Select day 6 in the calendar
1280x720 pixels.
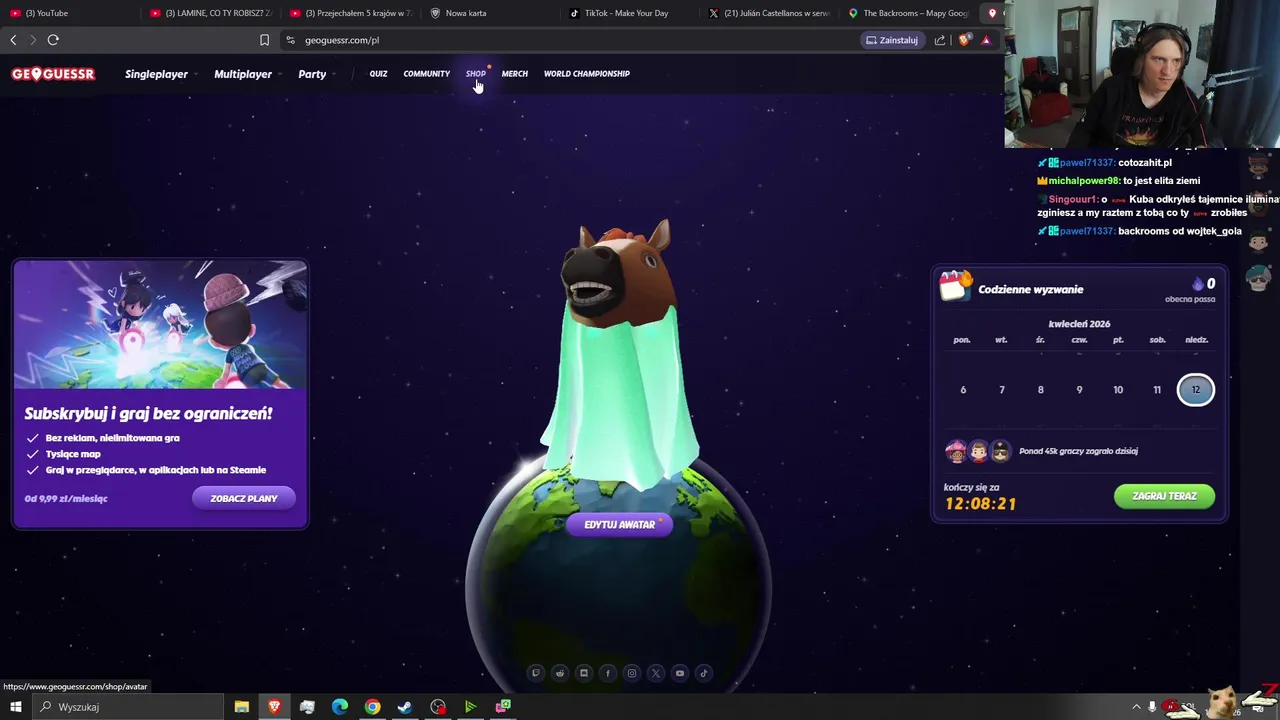(x=963, y=390)
